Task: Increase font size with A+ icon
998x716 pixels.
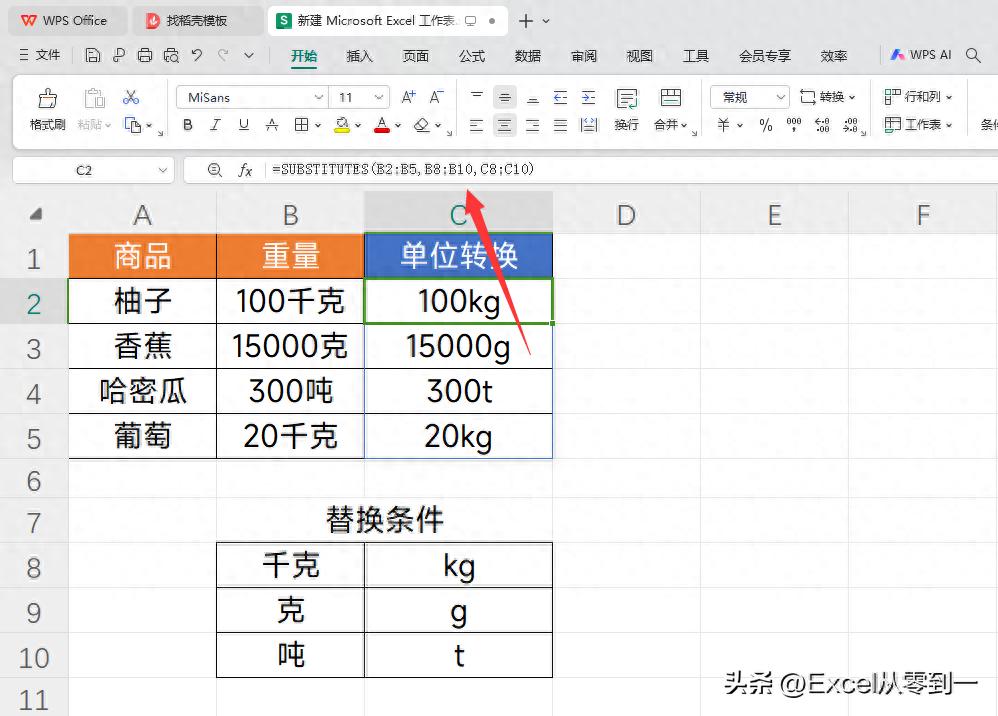Action: point(408,97)
